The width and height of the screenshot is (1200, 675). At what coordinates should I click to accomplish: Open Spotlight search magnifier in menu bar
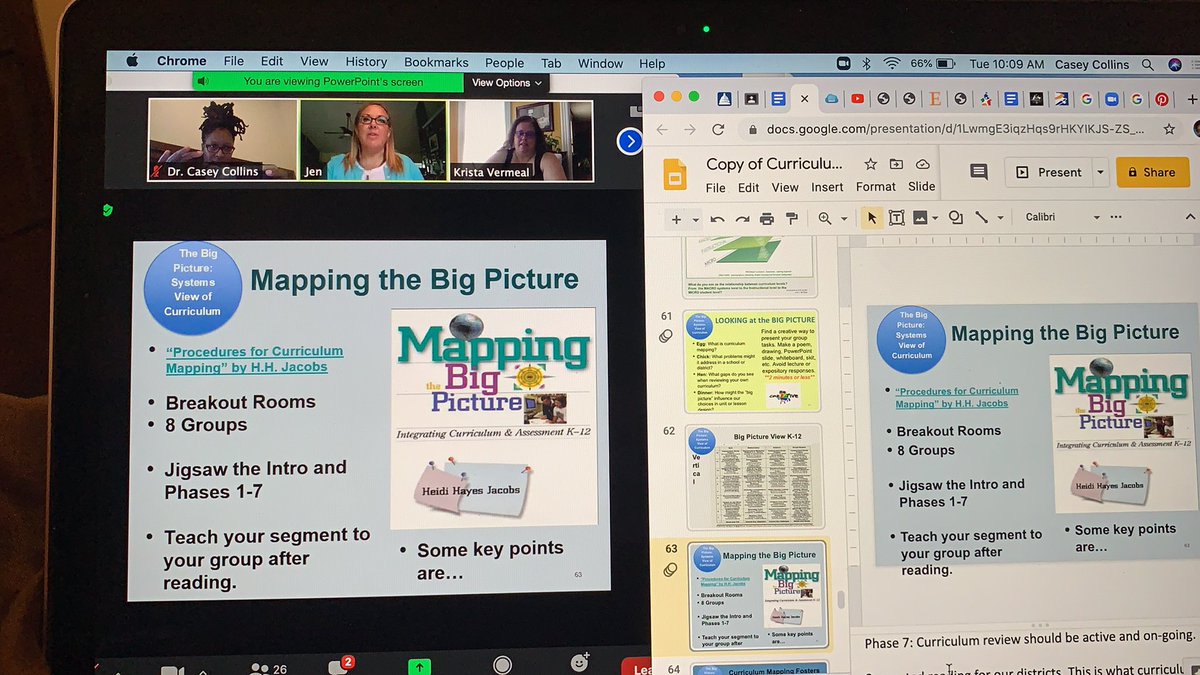1148,64
